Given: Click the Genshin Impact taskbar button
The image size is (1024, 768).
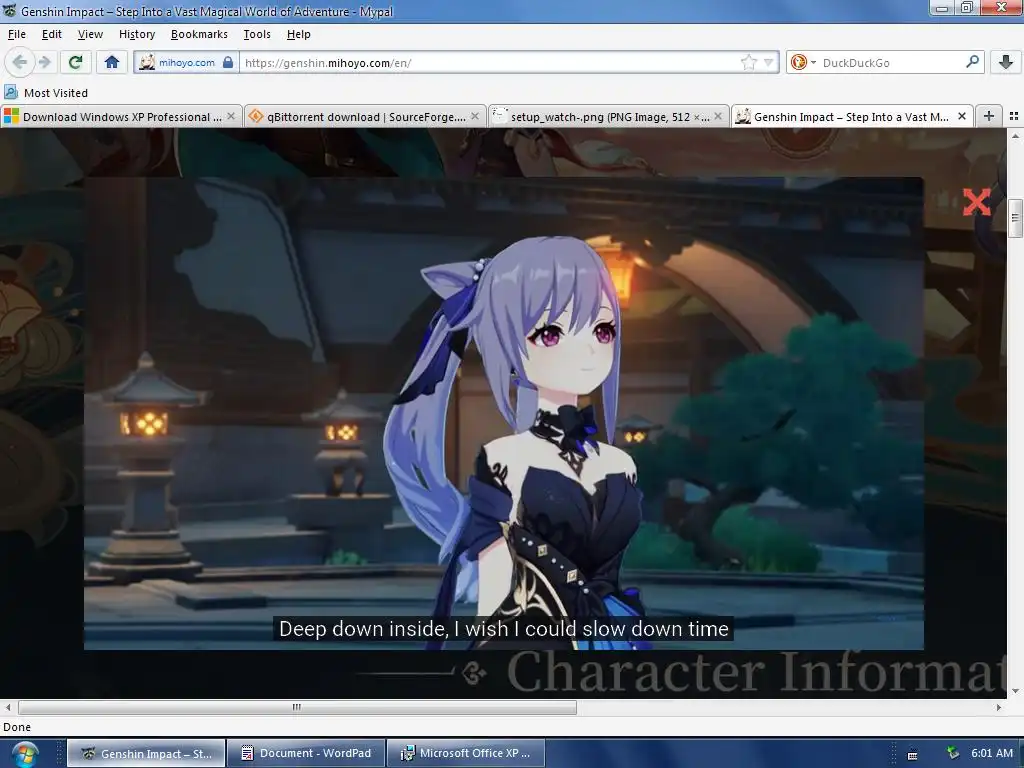Looking at the screenshot, I should 146,754.
